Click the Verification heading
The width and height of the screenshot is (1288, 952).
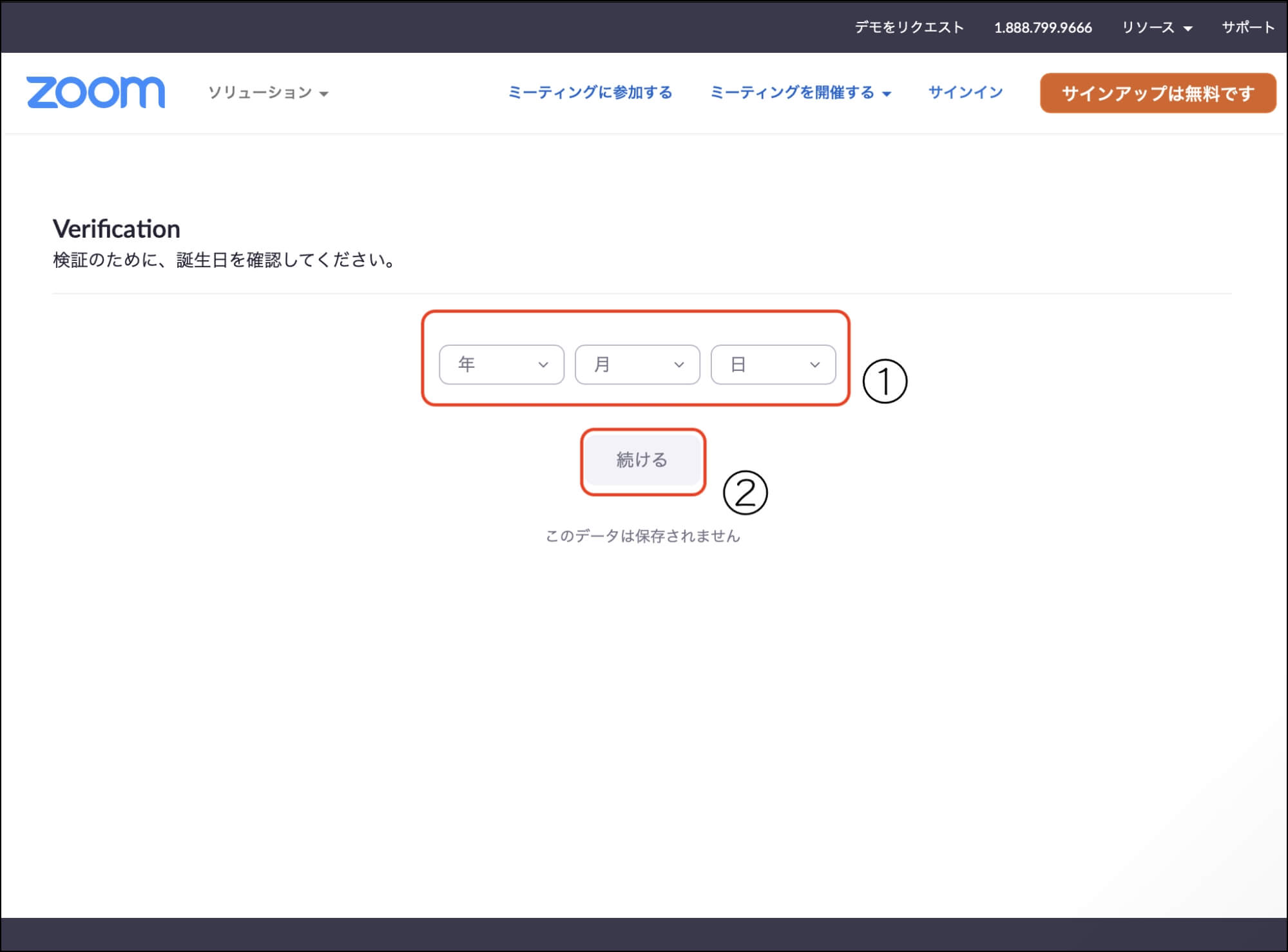[x=116, y=229]
